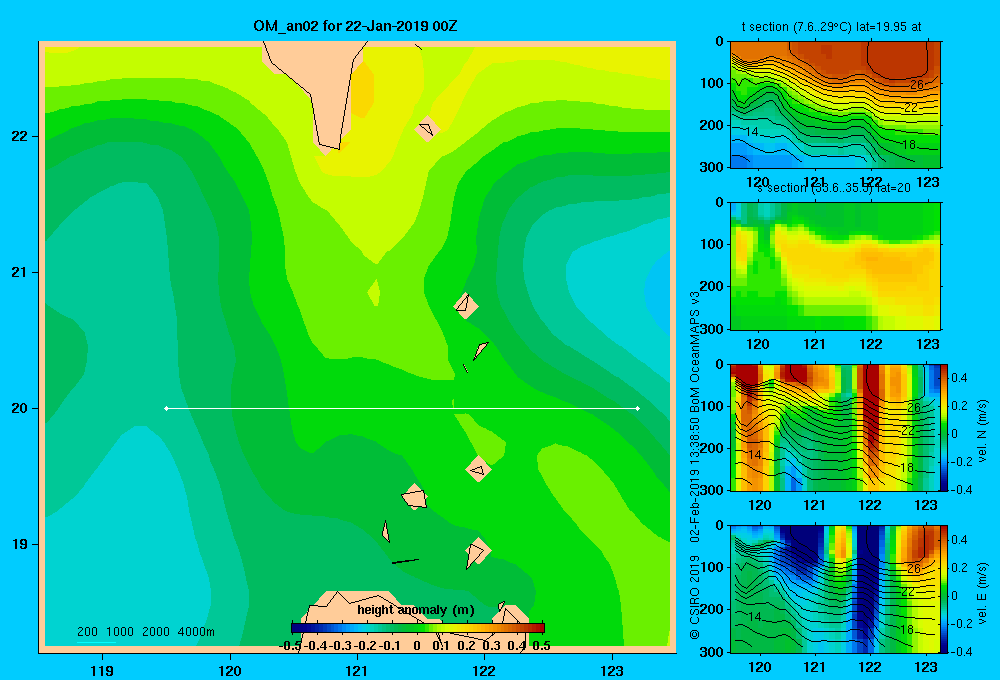1000x680 pixels.
Task: Click longitude label 121 on main map
Action: coord(357,670)
